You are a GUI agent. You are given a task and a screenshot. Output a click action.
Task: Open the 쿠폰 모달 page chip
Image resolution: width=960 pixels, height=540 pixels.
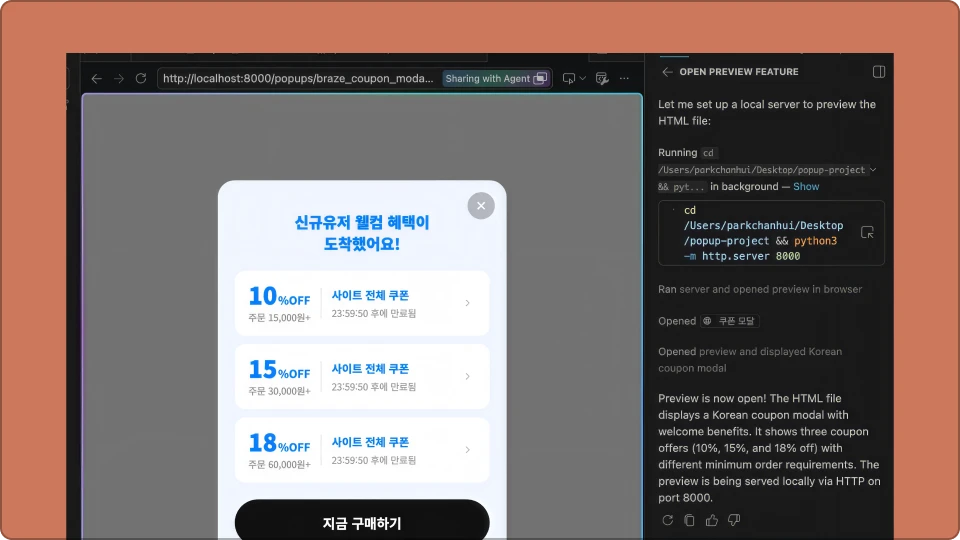tap(730, 321)
